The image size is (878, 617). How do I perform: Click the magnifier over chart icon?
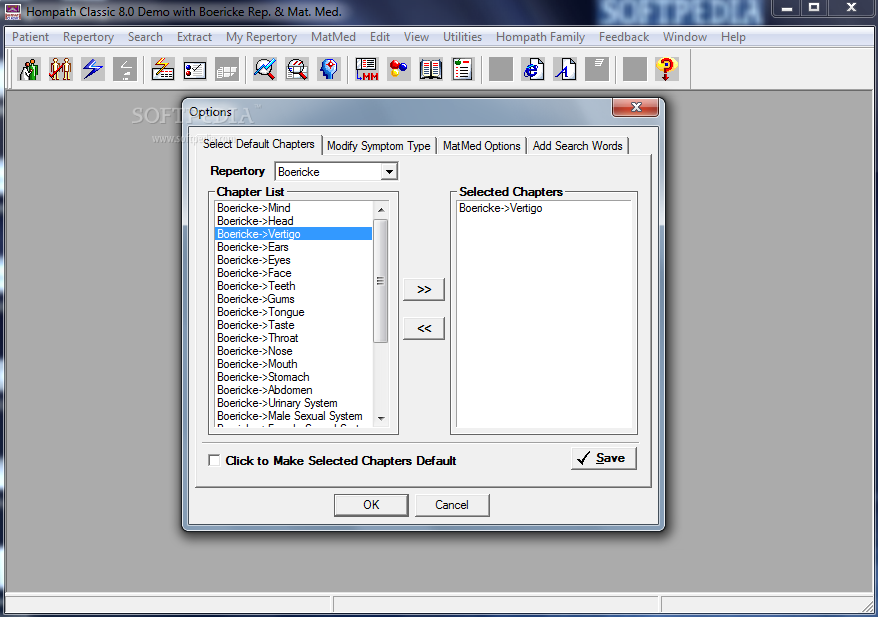264,69
